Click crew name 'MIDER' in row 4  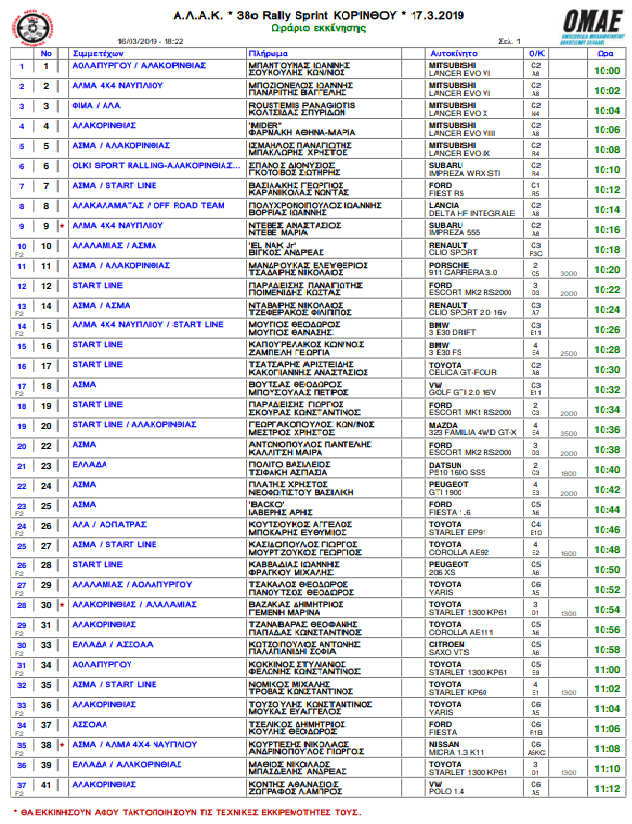point(265,125)
